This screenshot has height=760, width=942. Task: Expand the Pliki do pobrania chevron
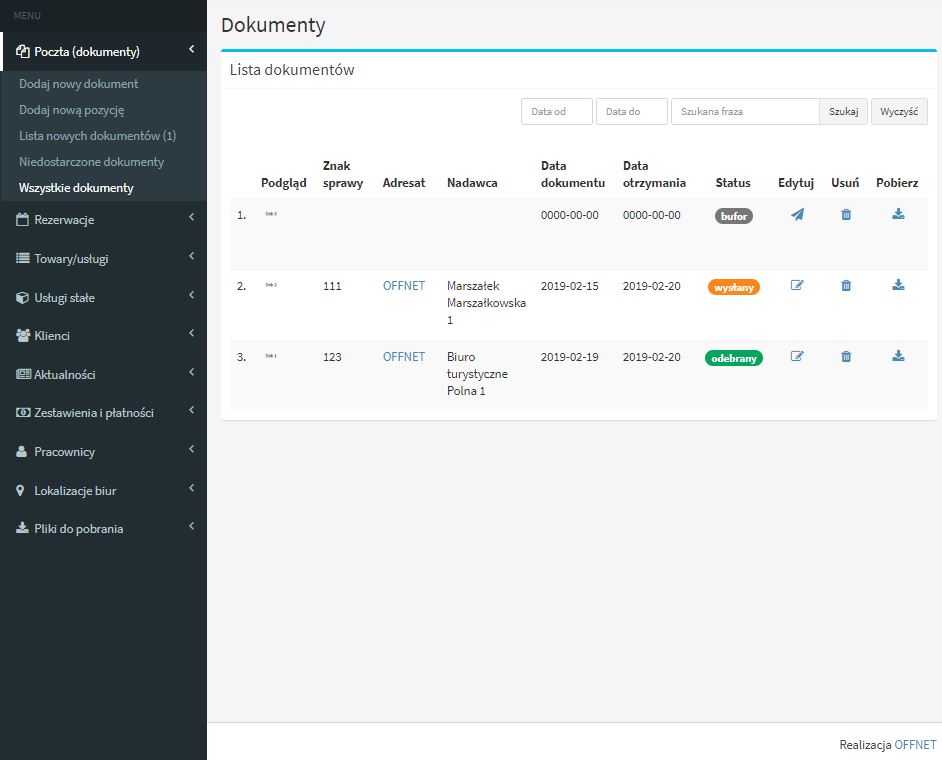tap(192, 526)
